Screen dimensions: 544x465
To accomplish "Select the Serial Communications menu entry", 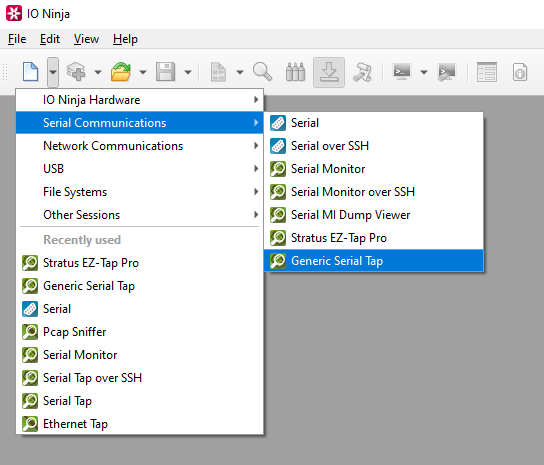I will pos(140,123).
